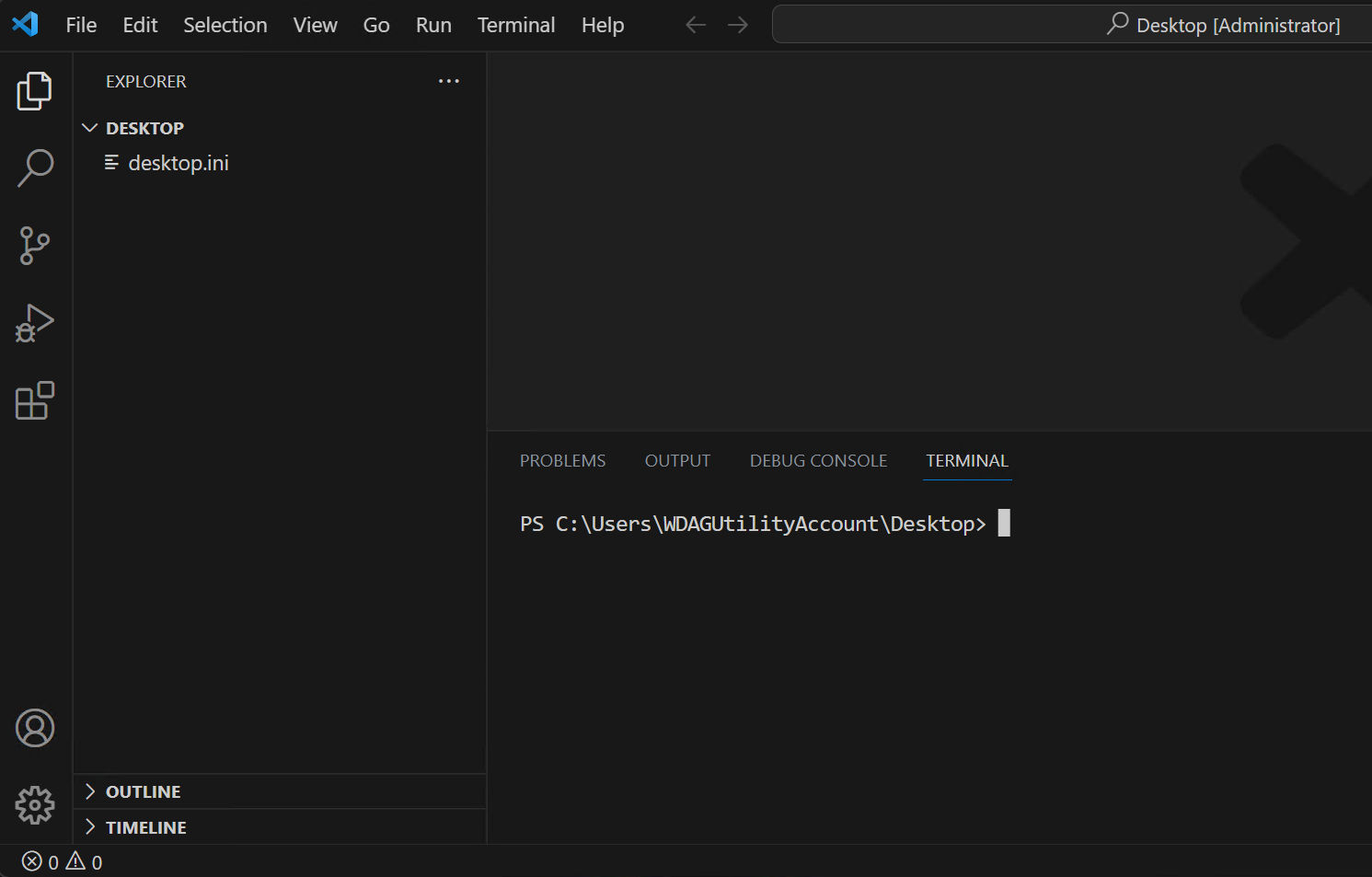Viewport: 1372px width, 877px height.
Task: Open the Search view in the activity bar
Action: click(x=35, y=168)
